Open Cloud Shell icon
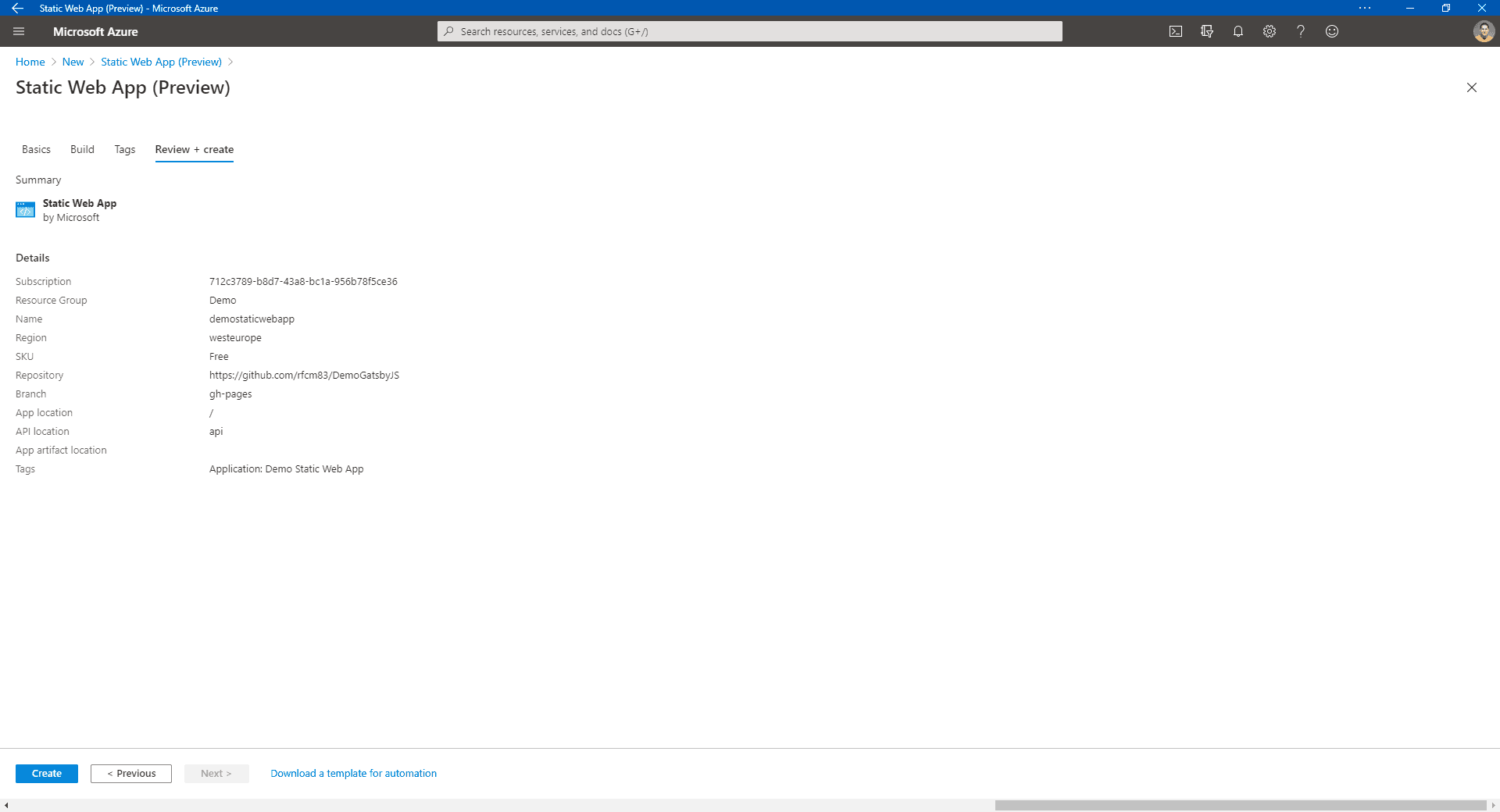The image size is (1500, 812). pyautogui.click(x=1176, y=31)
